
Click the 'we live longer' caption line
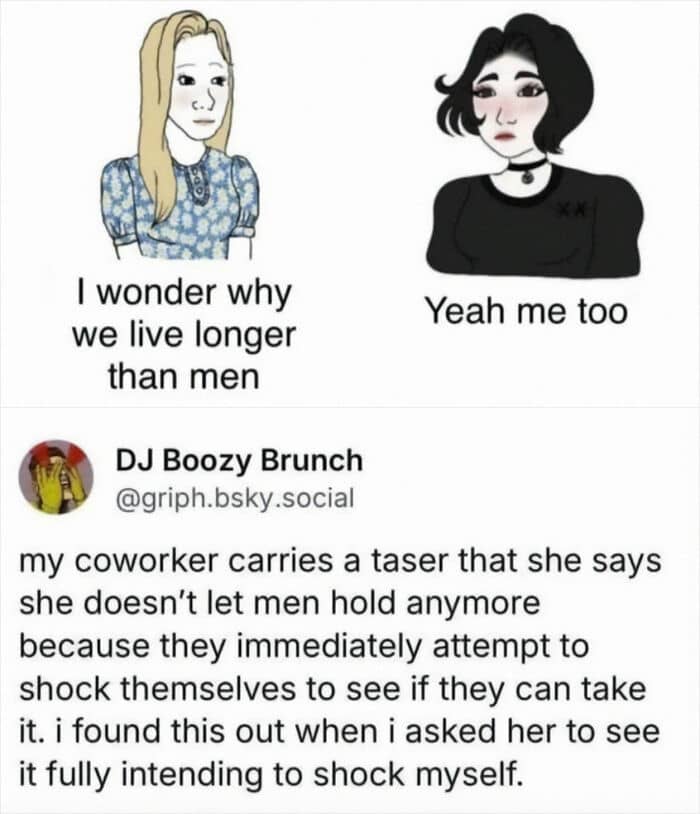(184, 336)
